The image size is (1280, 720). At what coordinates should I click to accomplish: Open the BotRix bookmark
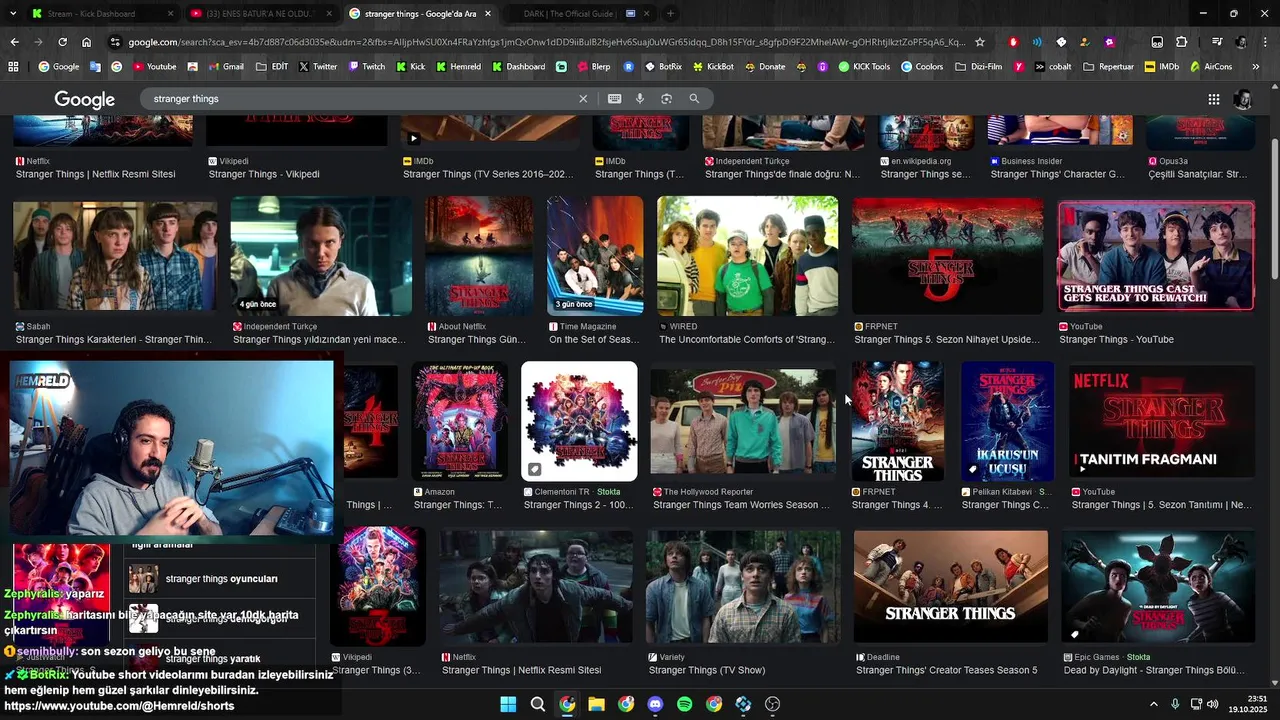(663, 67)
